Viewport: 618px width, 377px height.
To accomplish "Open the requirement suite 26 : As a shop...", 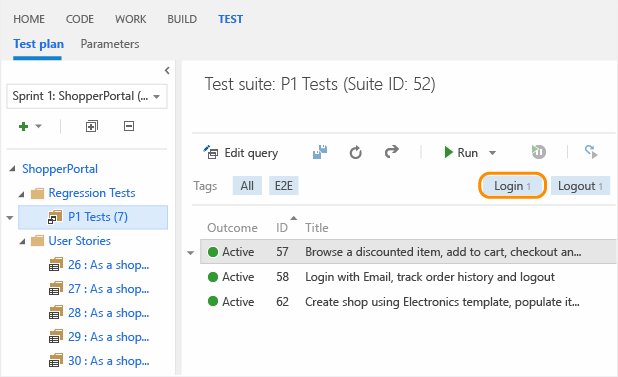I will pos(108,265).
